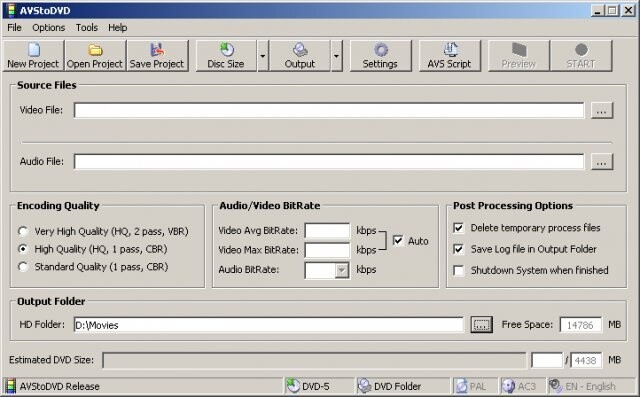Browse for a Video File
The width and height of the screenshot is (640, 397).
point(602,111)
